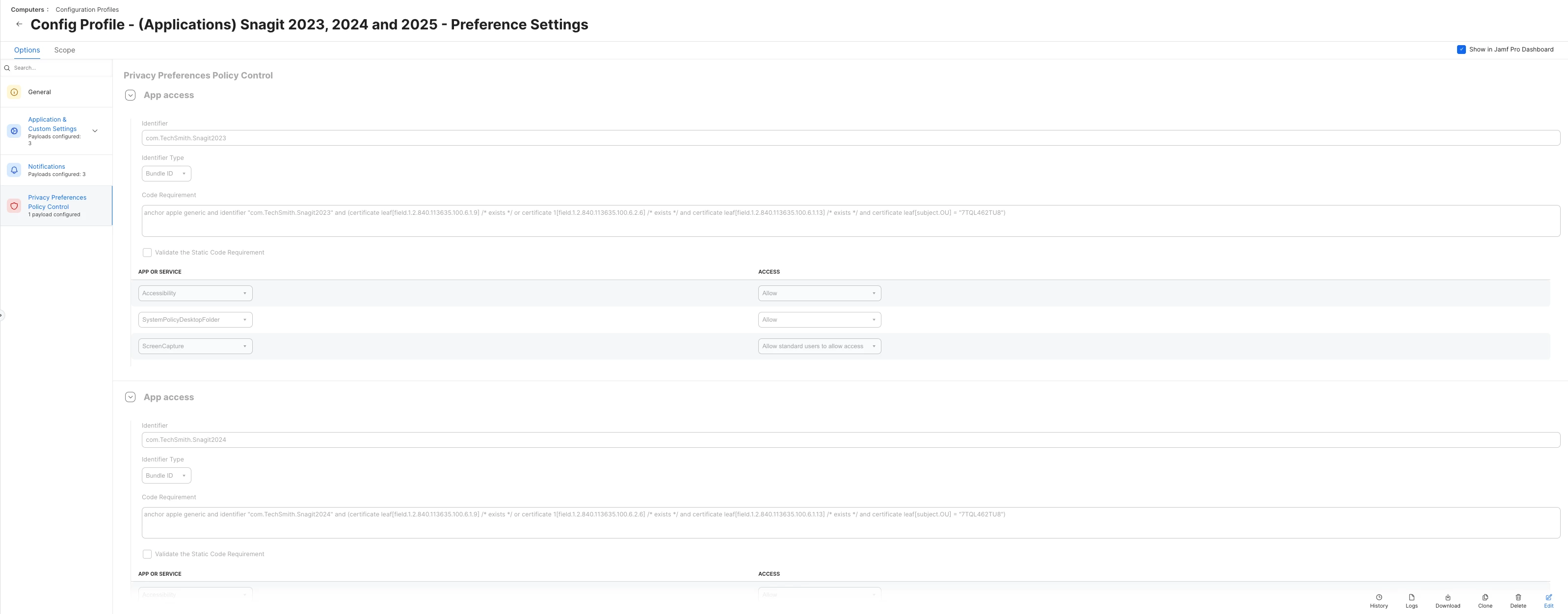
Task: Edit the configuration profile
Action: [1548, 601]
